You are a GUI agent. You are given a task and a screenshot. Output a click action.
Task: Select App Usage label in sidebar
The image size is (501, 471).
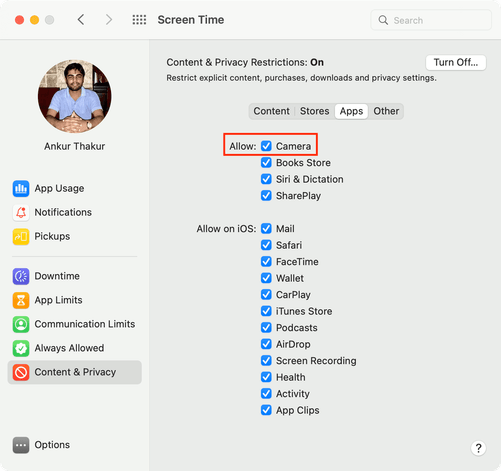click(x=59, y=188)
